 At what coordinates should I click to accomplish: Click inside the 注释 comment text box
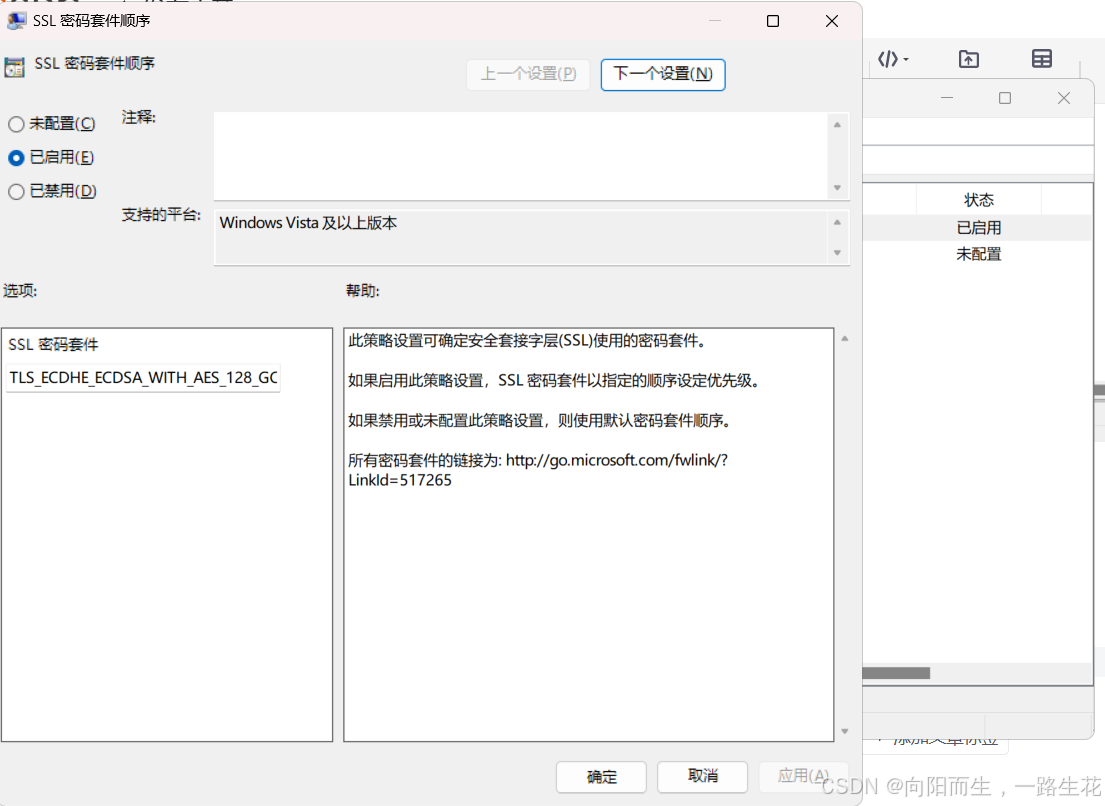(x=521, y=156)
